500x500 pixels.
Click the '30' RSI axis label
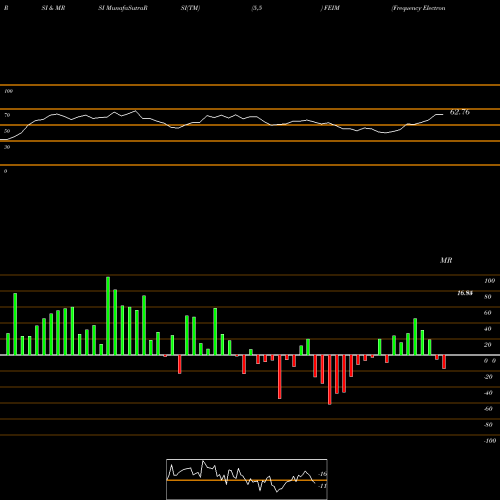(x=7, y=147)
